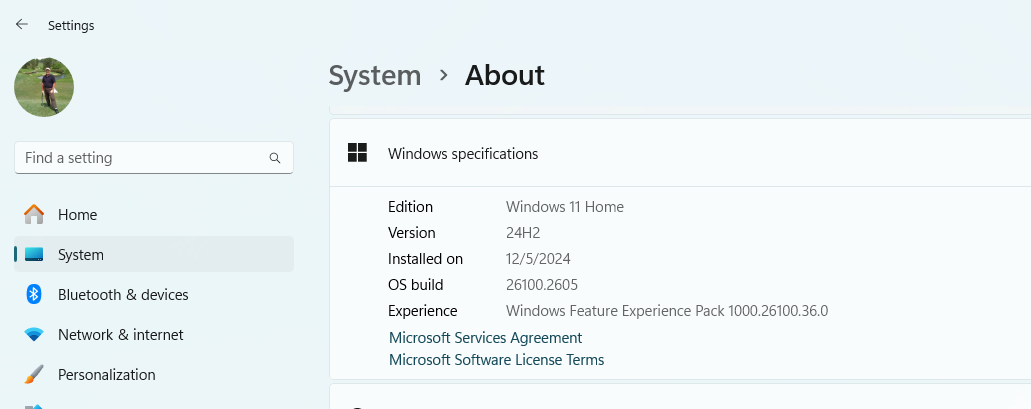Select the Windows Feature Experience Pack value
This screenshot has width=1031, height=409.
(x=667, y=311)
